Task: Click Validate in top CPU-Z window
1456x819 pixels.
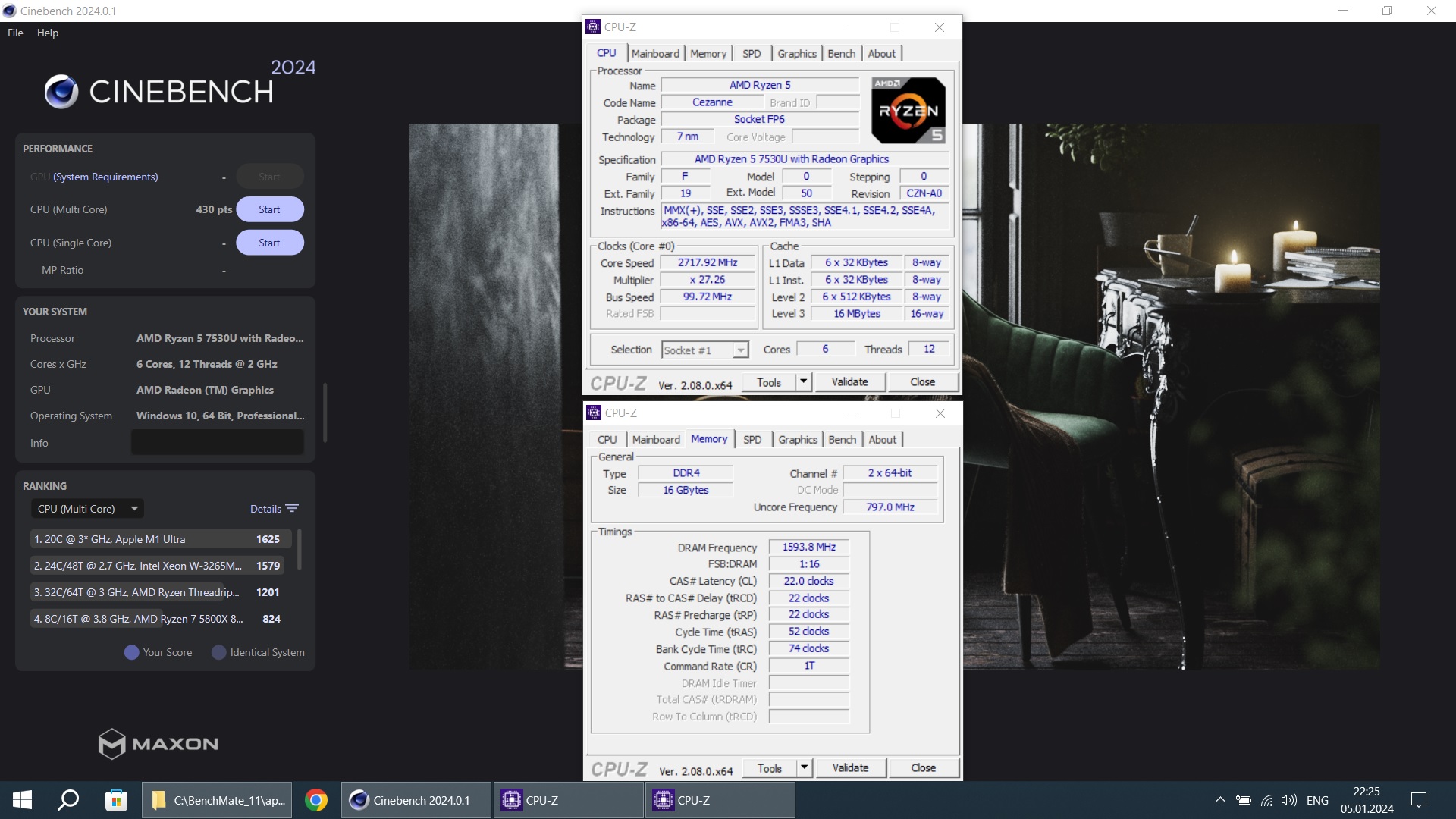Action: click(849, 382)
